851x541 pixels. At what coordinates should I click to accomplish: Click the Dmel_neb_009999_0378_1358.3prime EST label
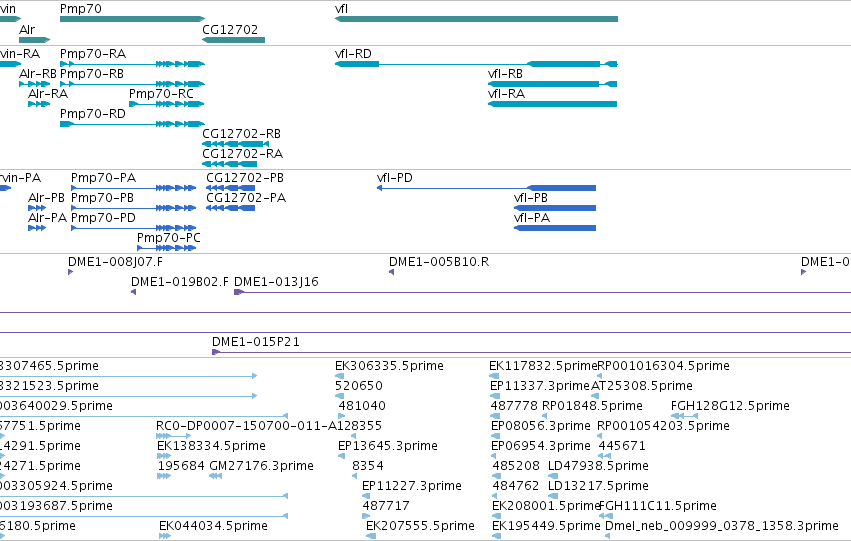722,527
